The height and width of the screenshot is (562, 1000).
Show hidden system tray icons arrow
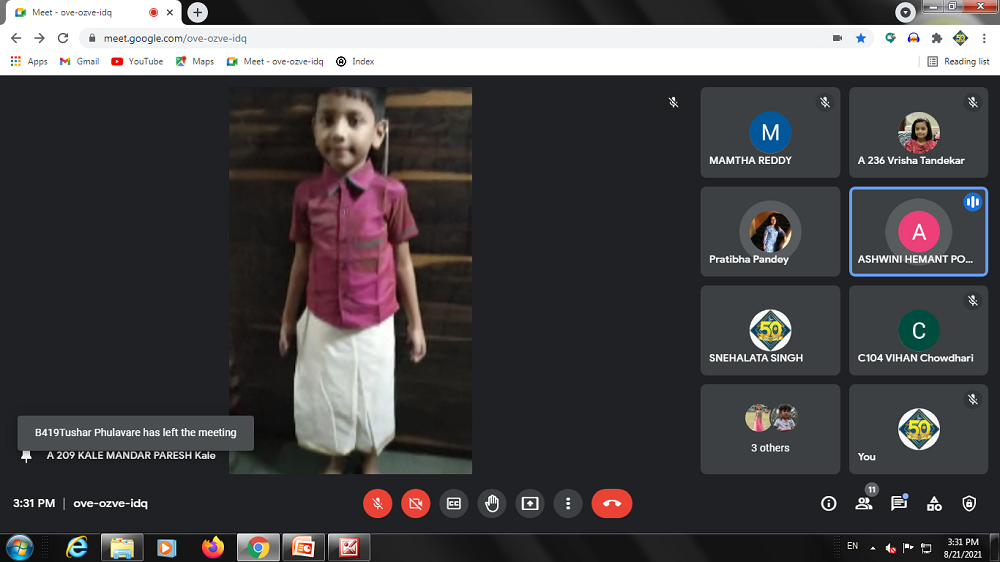[873, 548]
